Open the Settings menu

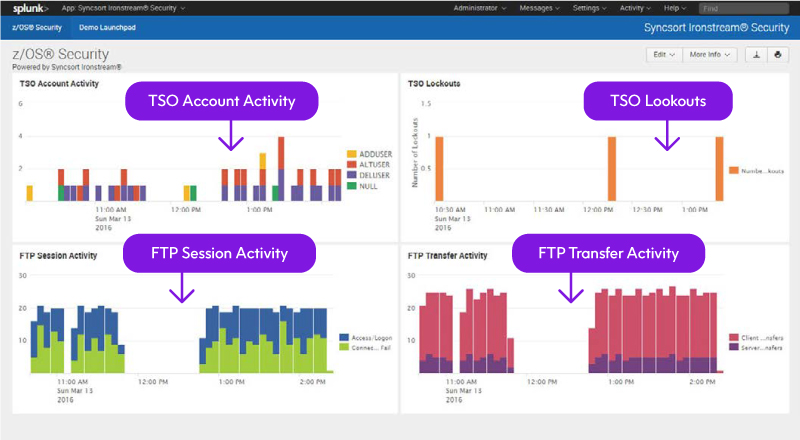[589, 8]
